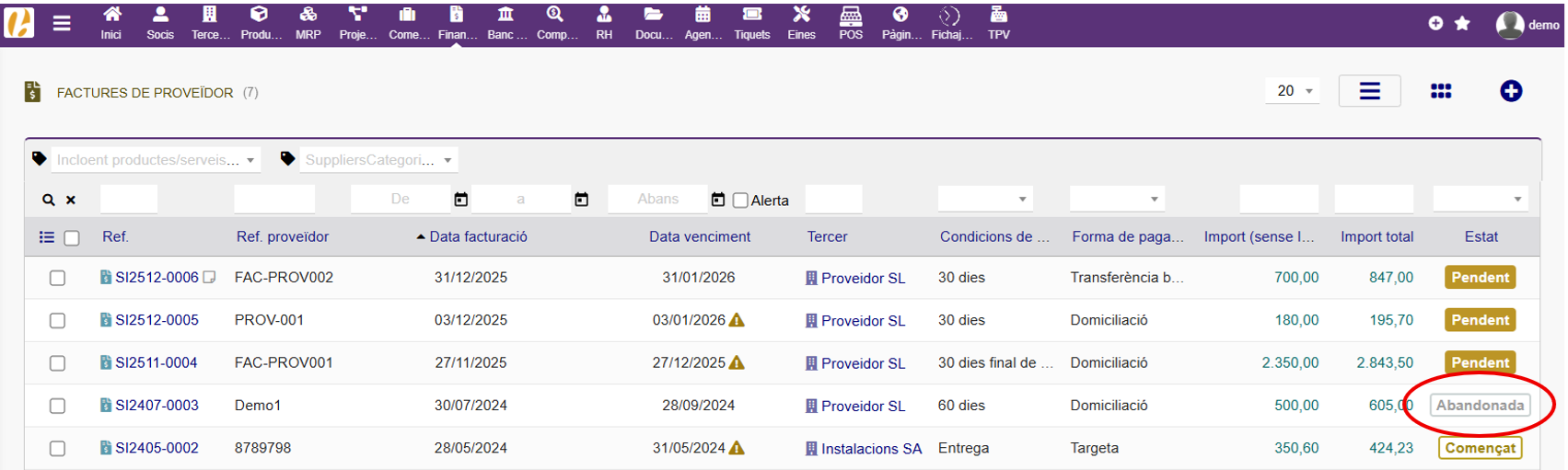Open the hamburger menu in the top bar
The width and height of the screenshot is (1568, 470).
(62, 24)
